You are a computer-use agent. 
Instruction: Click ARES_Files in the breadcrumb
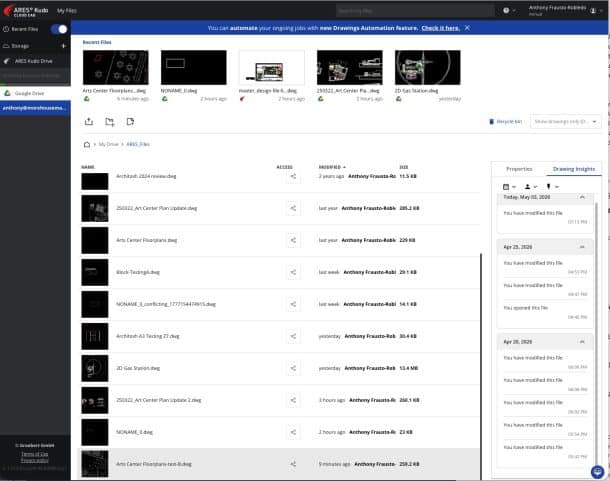[x=138, y=144]
